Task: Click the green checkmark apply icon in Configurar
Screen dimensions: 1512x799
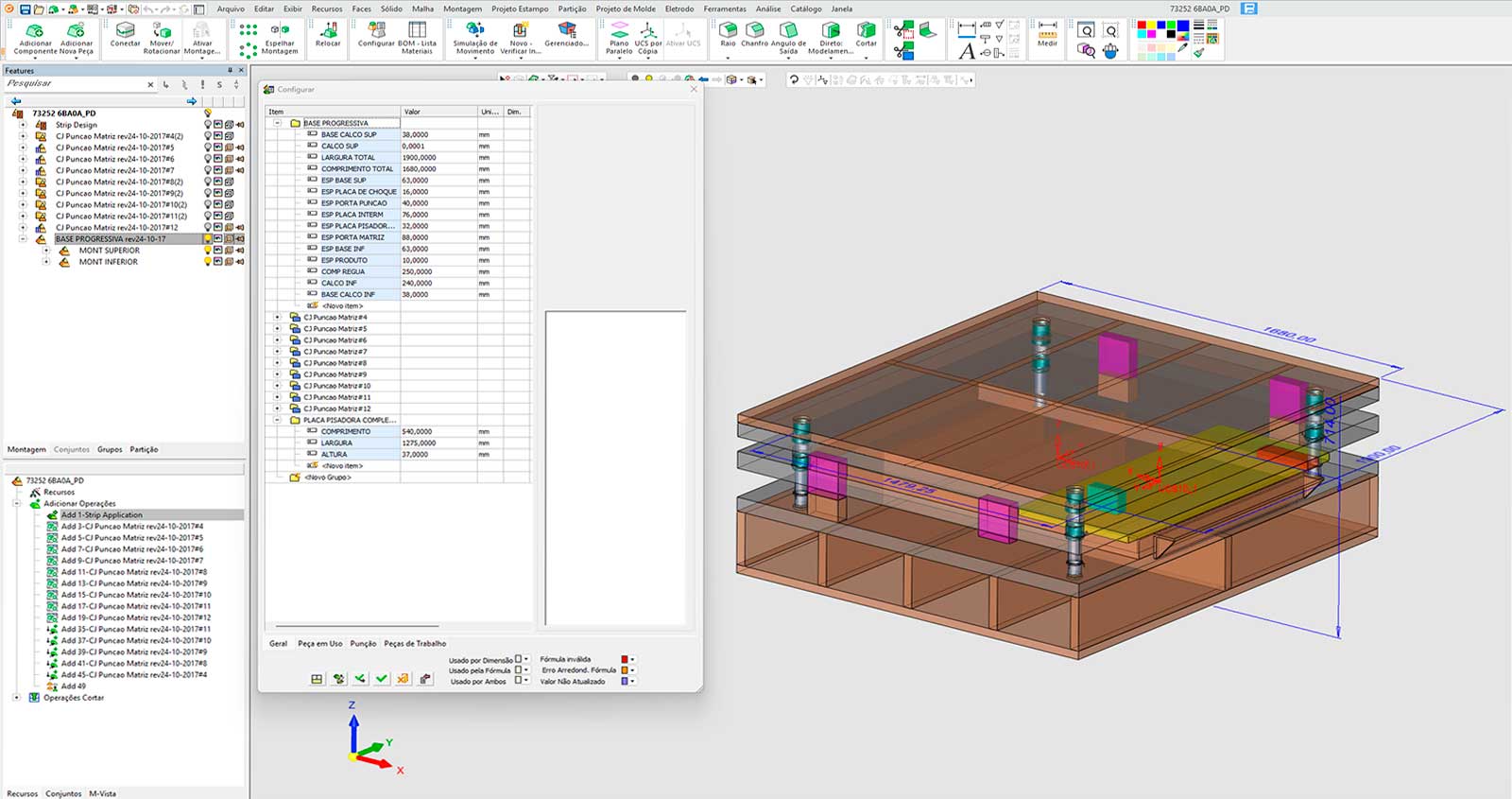Action: pos(381,678)
